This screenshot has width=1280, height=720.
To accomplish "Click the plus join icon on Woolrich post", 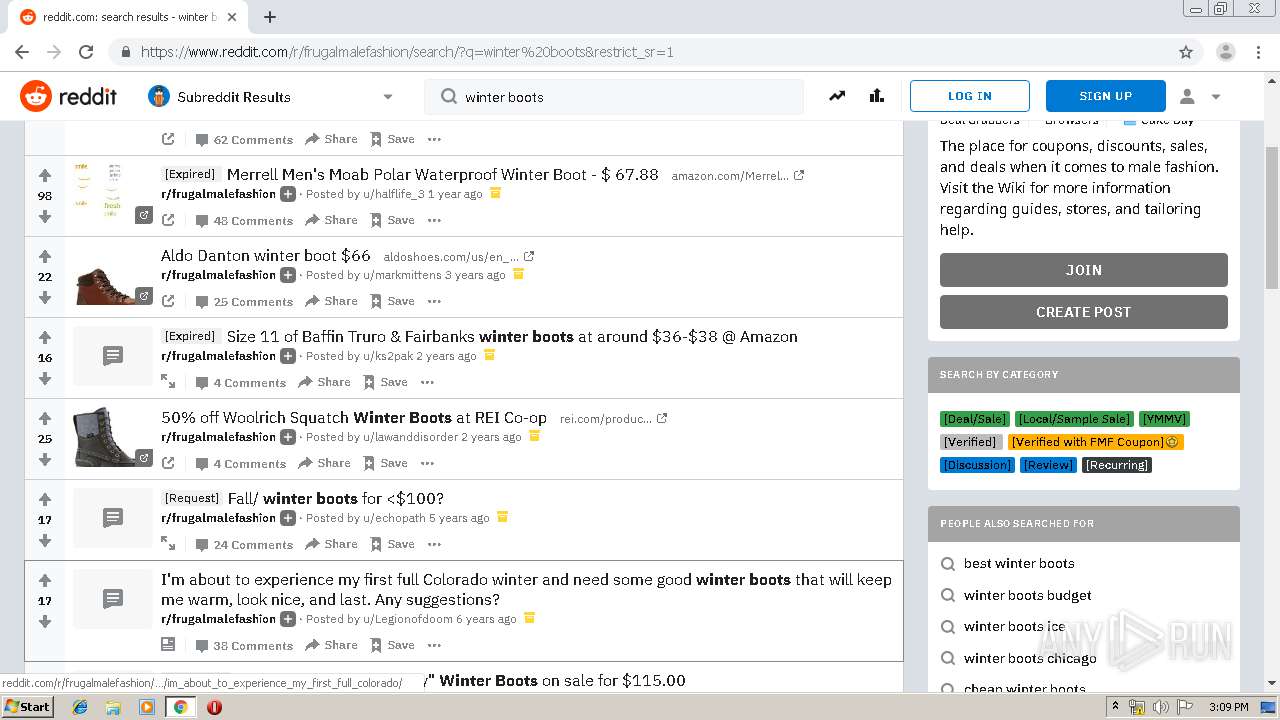I will pyautogui.click(x=288, y=437).
